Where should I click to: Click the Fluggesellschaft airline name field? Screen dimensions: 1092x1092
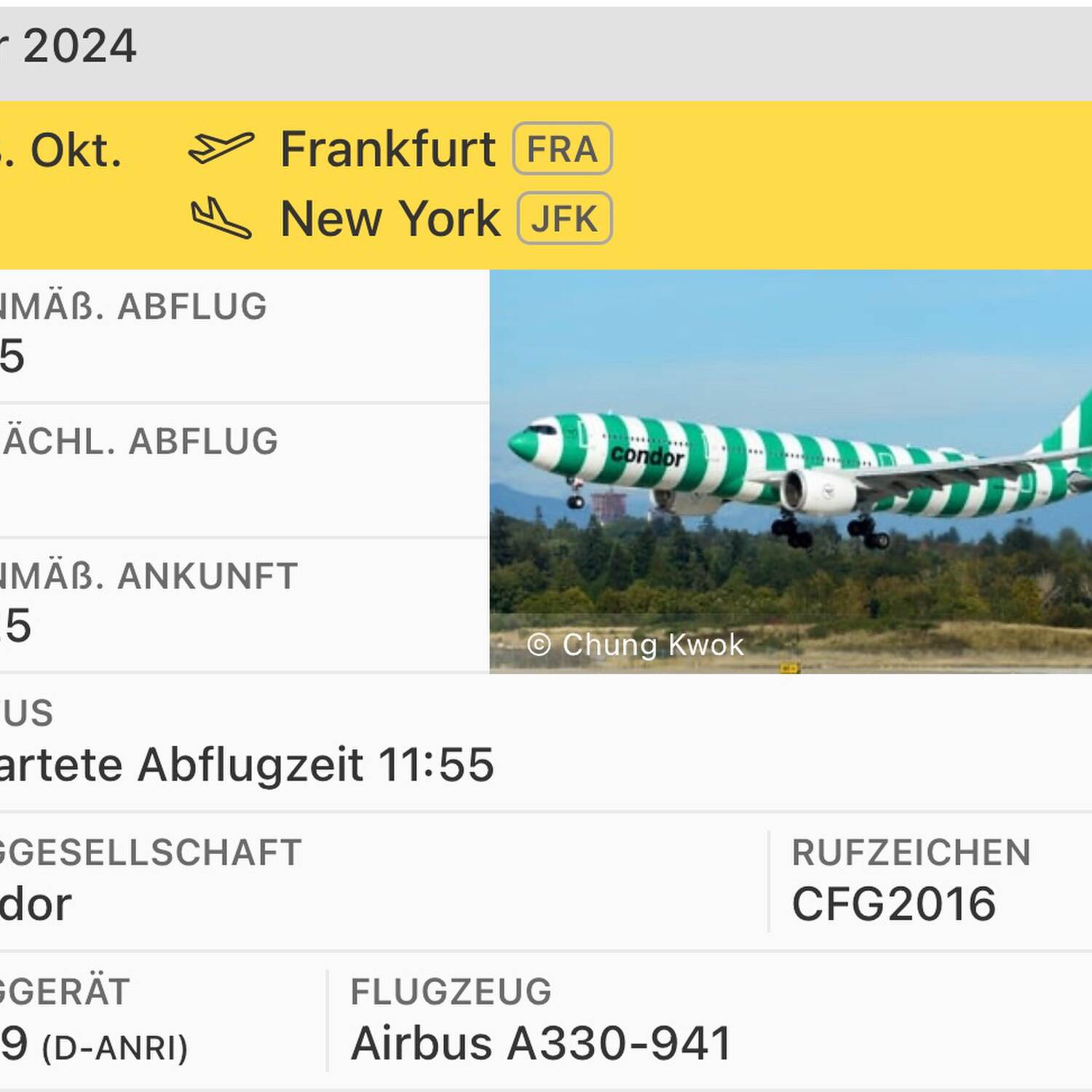(36, 903)
